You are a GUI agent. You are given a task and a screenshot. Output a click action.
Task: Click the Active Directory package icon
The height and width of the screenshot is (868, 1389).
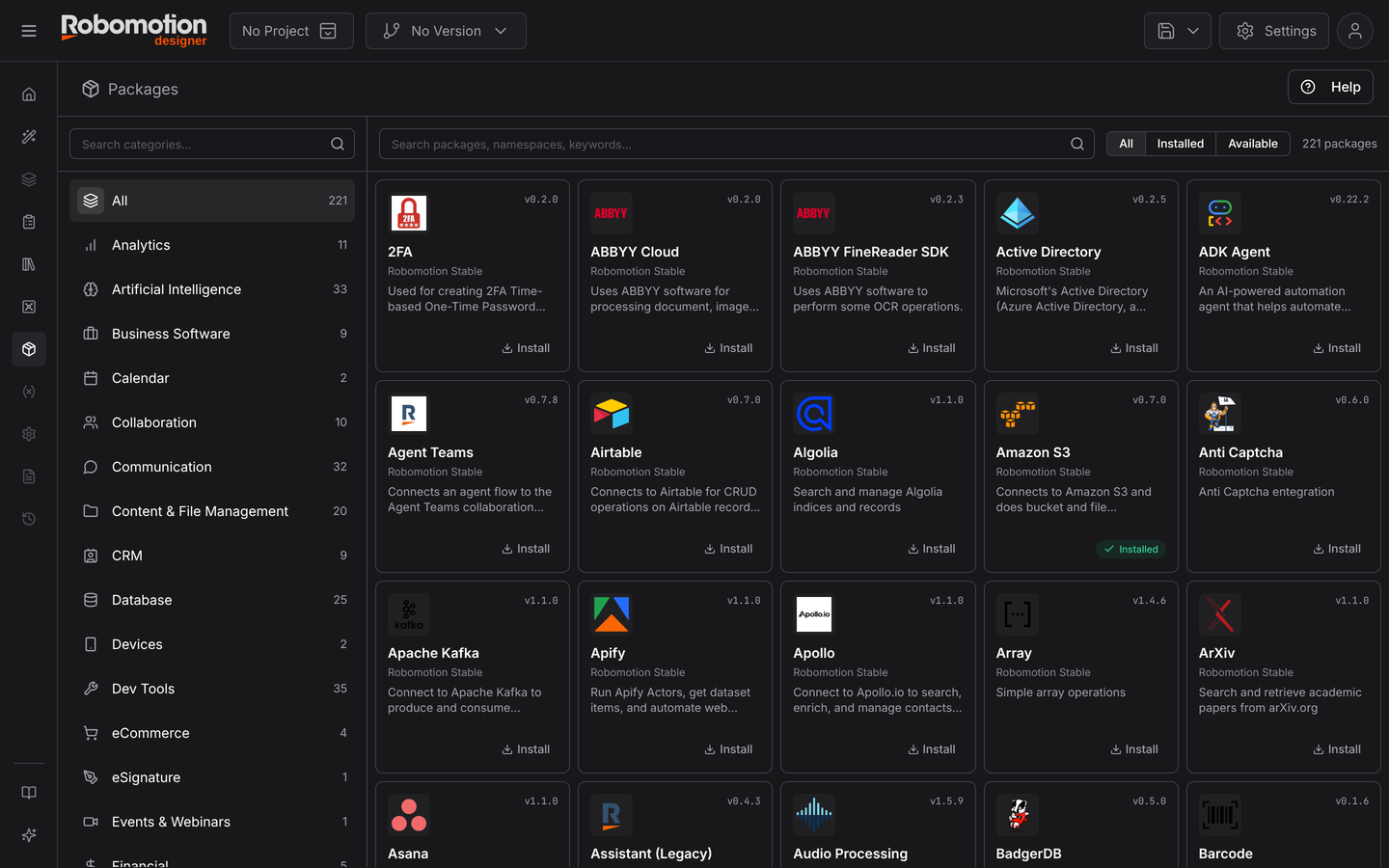(1018, 213)
